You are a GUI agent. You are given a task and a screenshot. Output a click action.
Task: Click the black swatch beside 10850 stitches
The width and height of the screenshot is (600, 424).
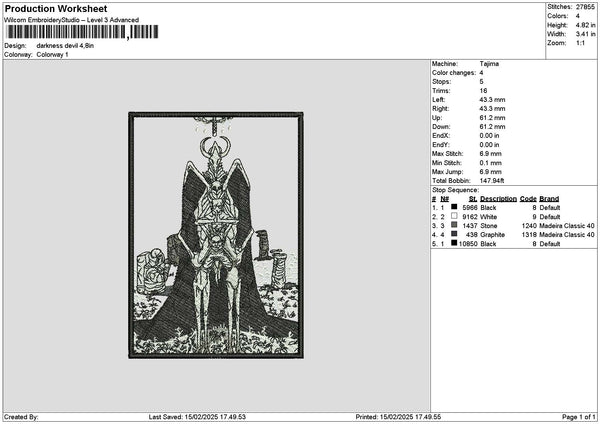click(x=454, y=243)
